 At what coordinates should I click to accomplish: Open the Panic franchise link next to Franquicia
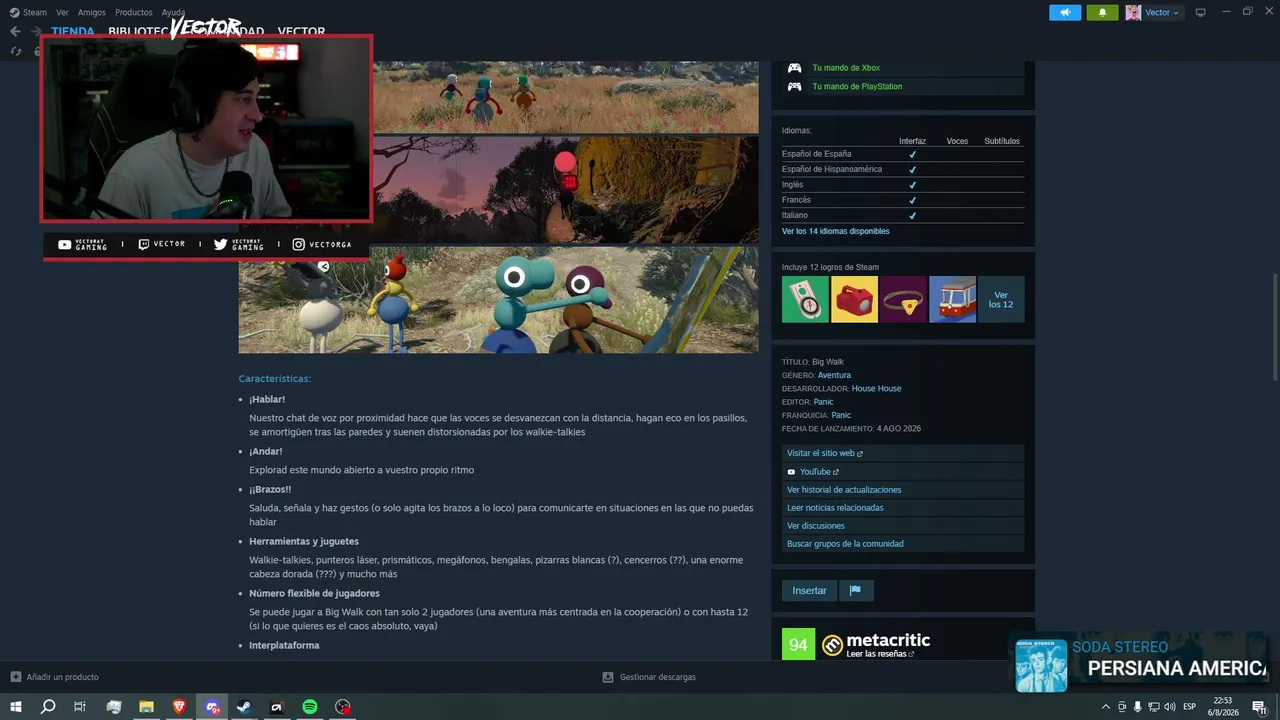click(x=841, y=415)
